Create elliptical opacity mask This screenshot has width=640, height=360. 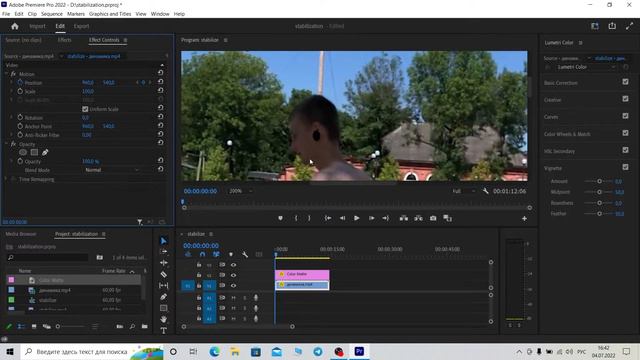[23, 152]
